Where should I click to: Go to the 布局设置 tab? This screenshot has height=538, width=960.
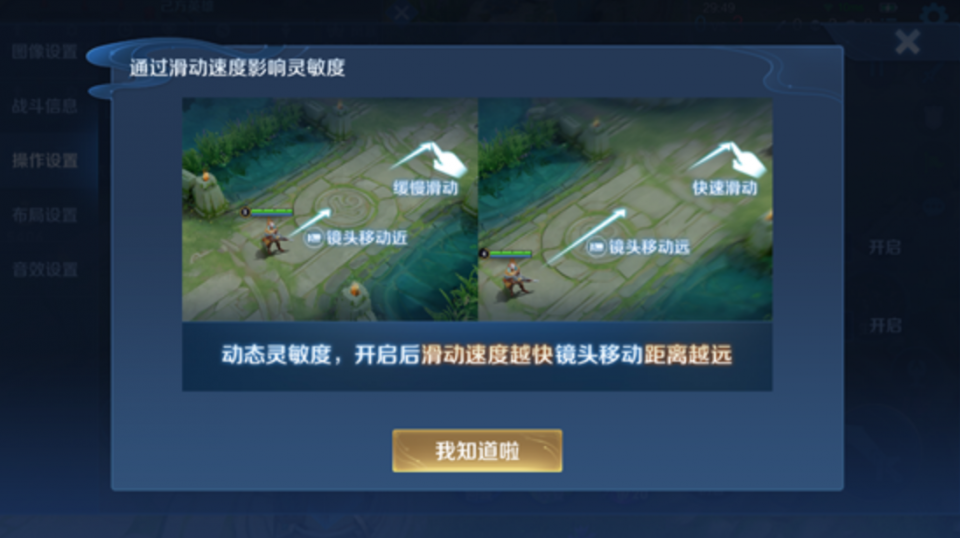coord(45,215)
